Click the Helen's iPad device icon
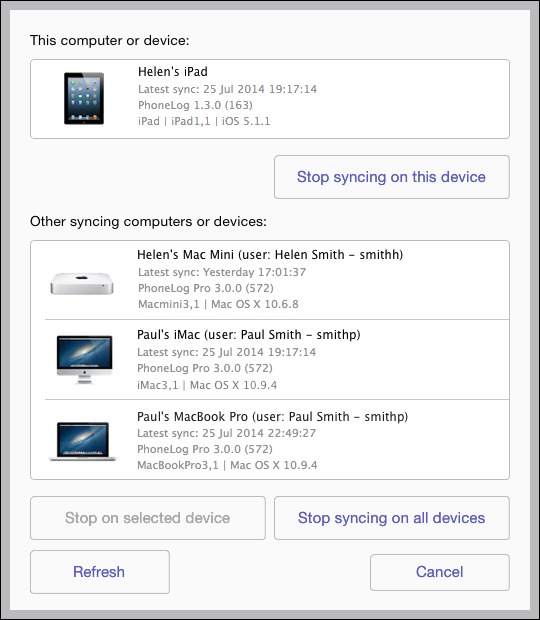The image size is (540, 620). (x=84, y=98)
